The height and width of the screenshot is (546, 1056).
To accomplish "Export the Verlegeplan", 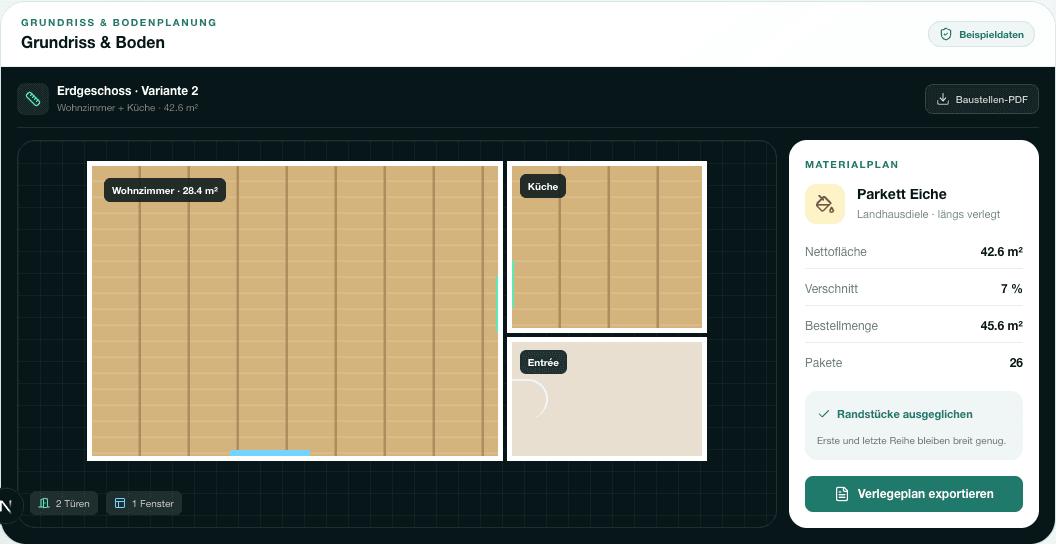I will [914, 494].
